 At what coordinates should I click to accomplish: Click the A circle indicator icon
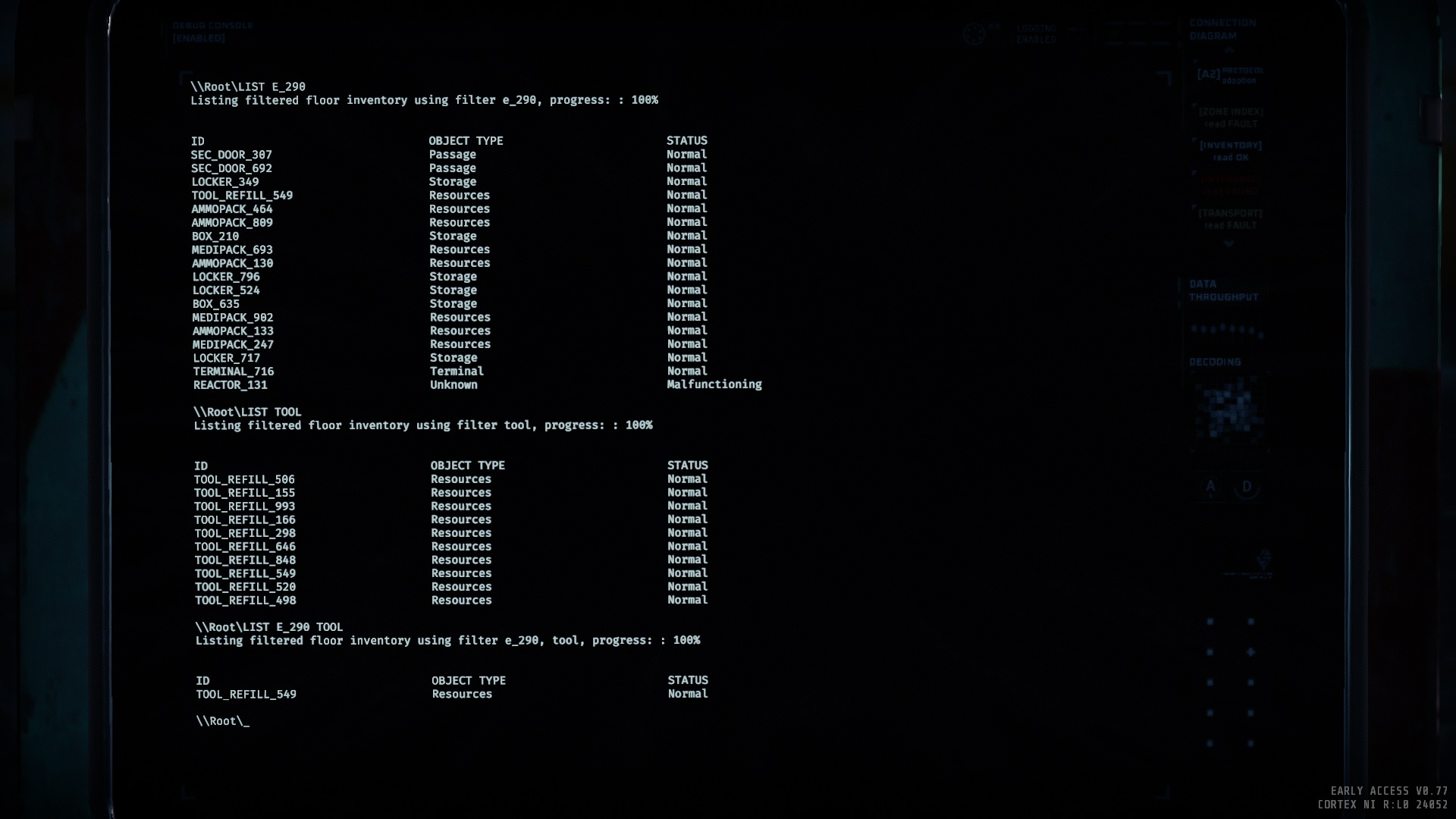pos(1211,487)
